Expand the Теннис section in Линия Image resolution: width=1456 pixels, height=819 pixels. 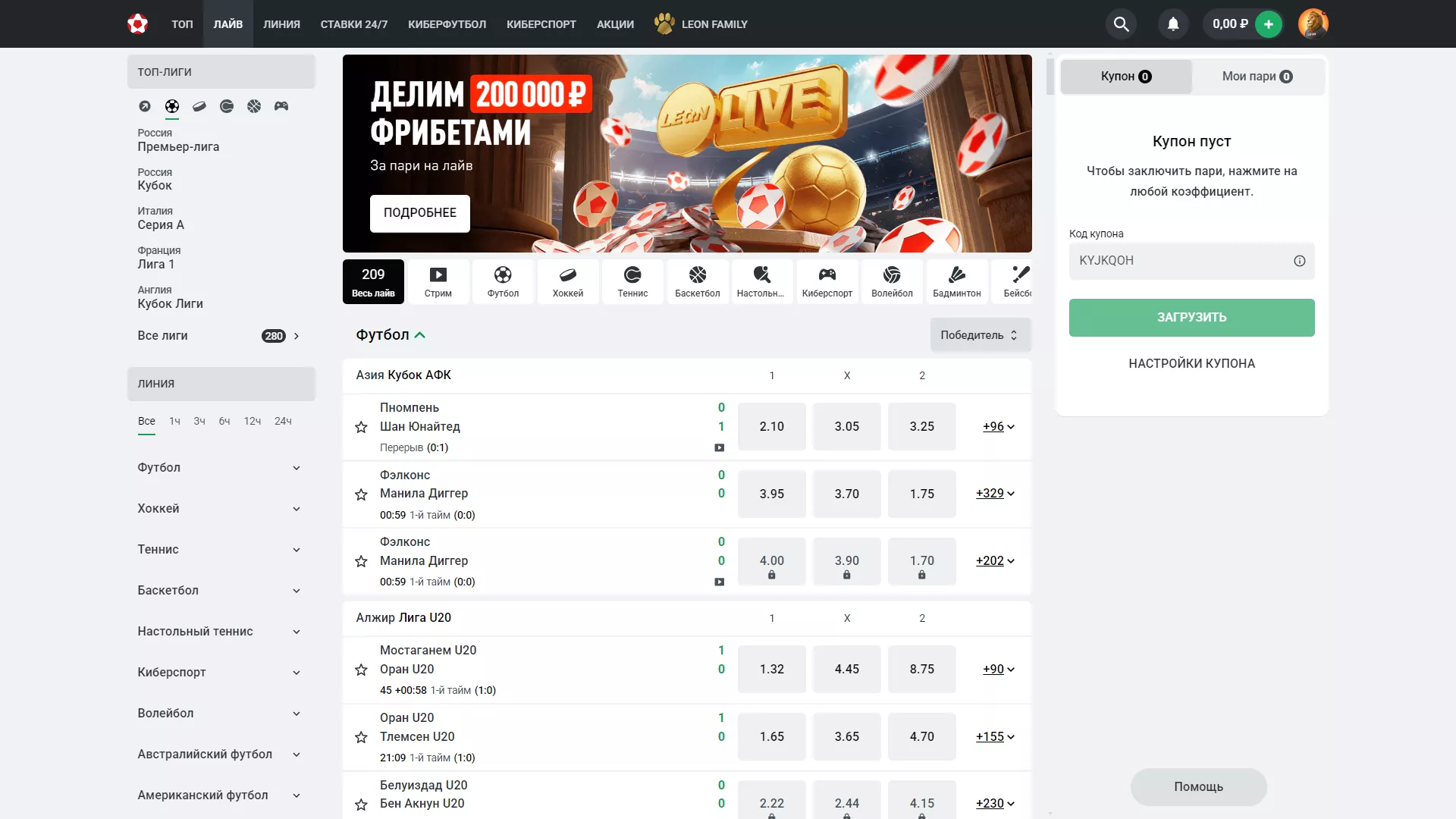(x=220, y=550)
